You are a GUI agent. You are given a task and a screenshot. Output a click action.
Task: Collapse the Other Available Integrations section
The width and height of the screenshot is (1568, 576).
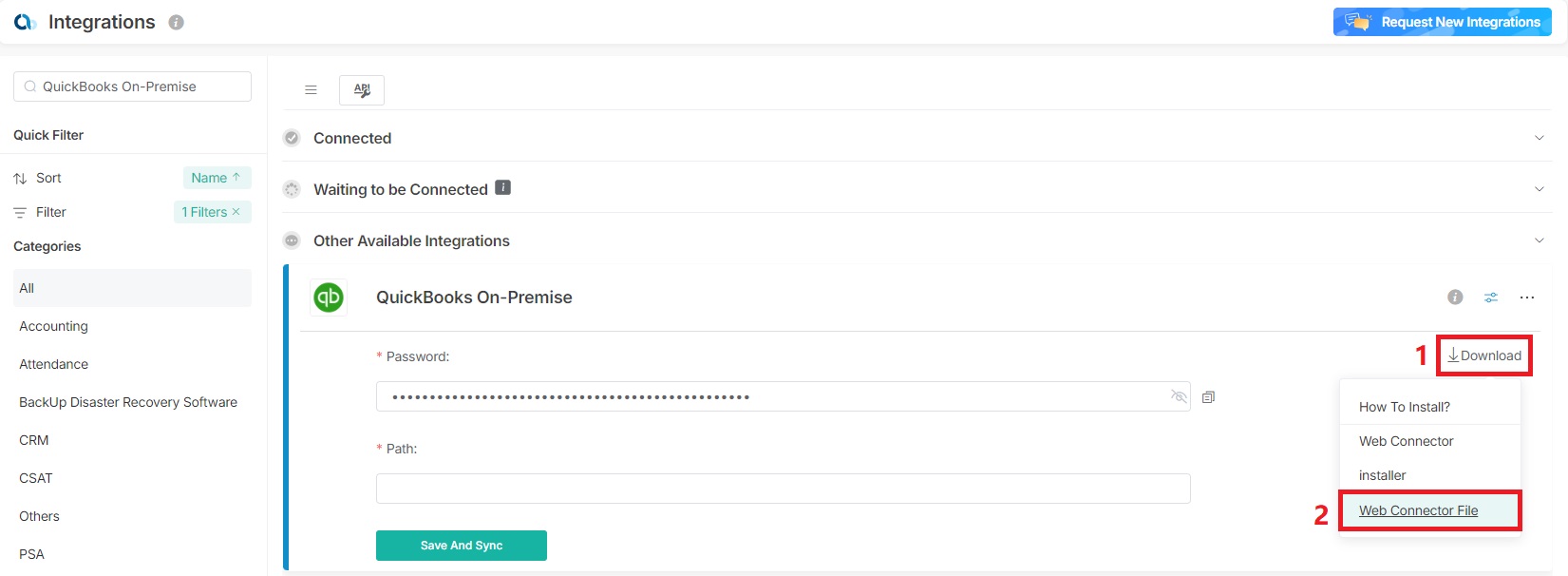click(x=1539, y=240)
